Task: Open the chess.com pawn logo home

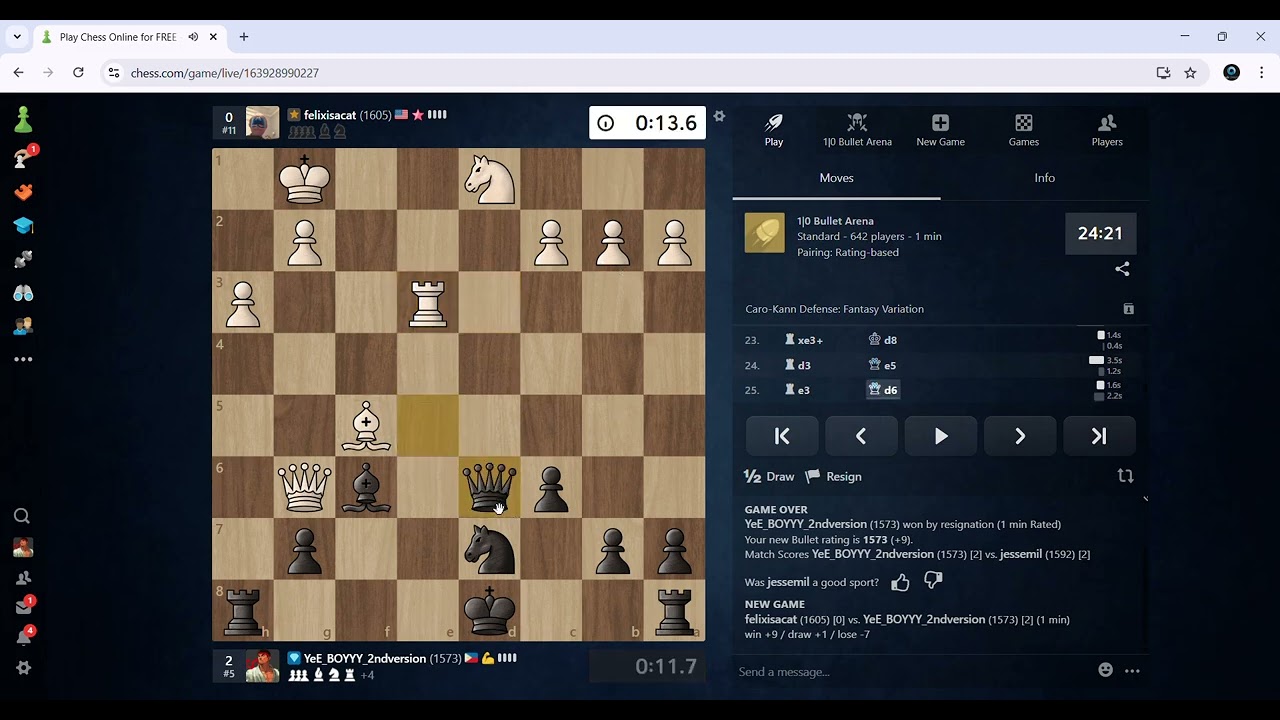Action: (23, 120)
